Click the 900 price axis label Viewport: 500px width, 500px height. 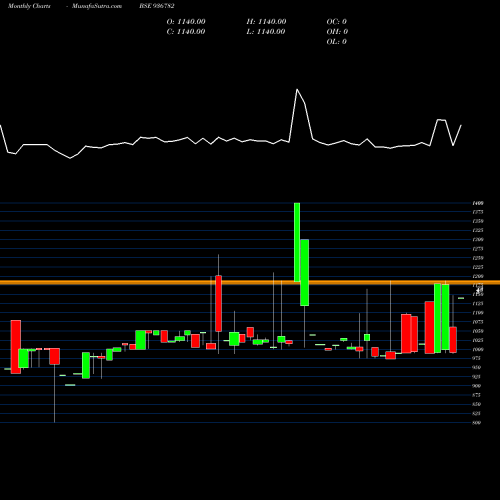477,386
